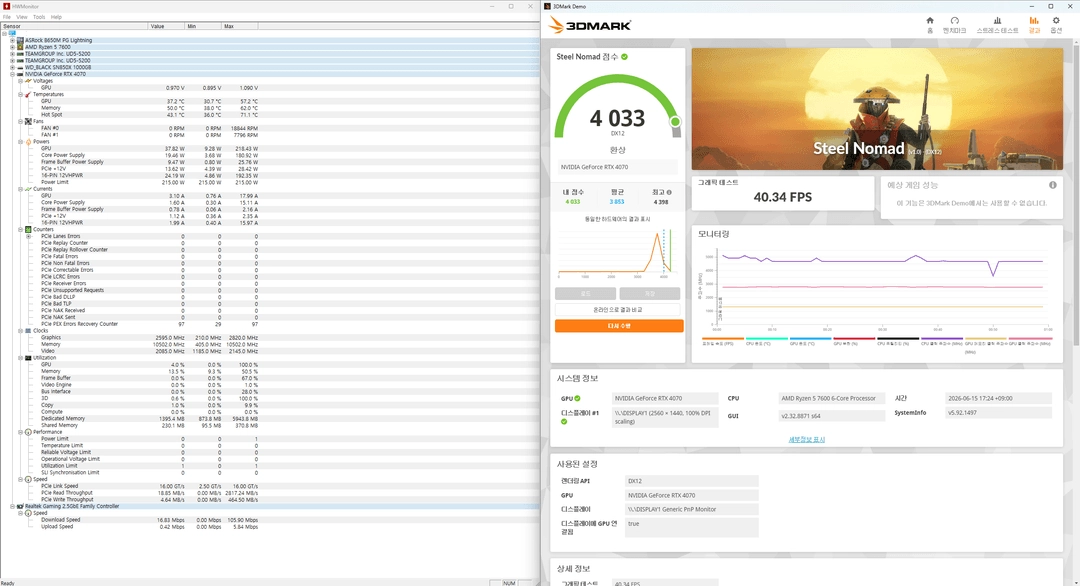Click the score gauge end handle

tap(676, 121)
